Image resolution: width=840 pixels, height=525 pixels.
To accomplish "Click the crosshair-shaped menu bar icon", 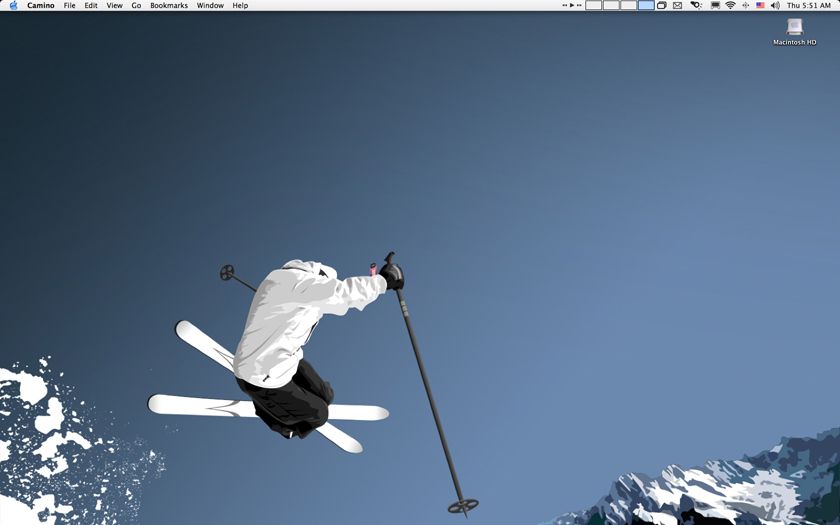I will (x=745, y=5).
